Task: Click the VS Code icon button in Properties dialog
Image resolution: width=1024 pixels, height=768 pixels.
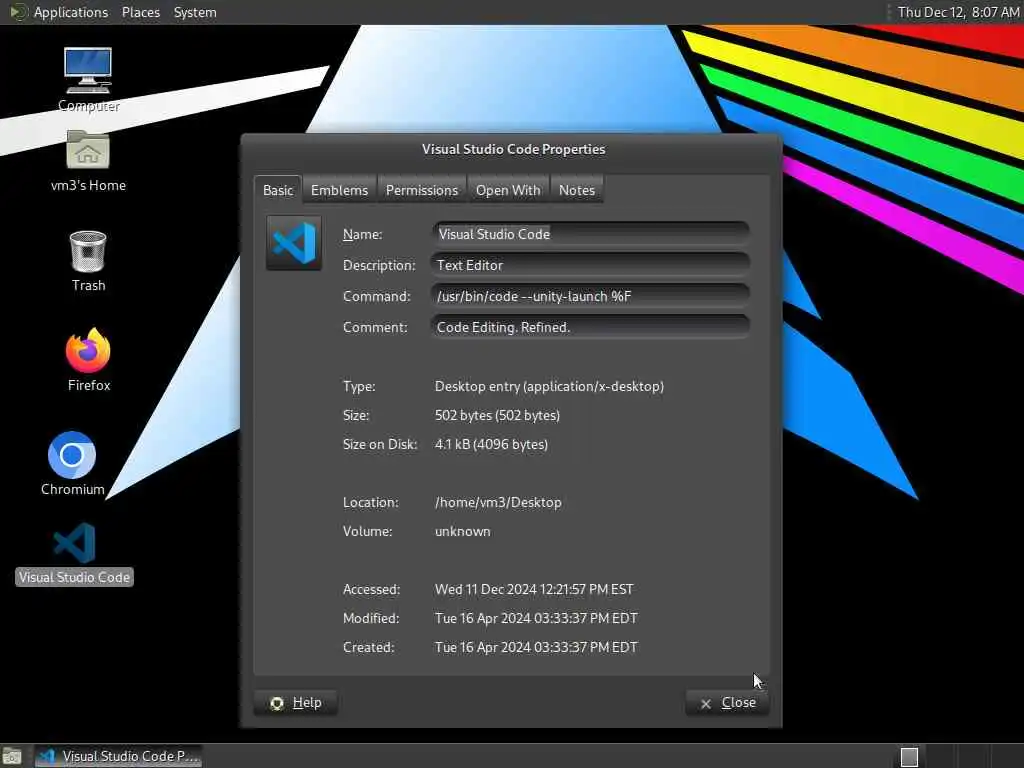Action: point(294,243)
